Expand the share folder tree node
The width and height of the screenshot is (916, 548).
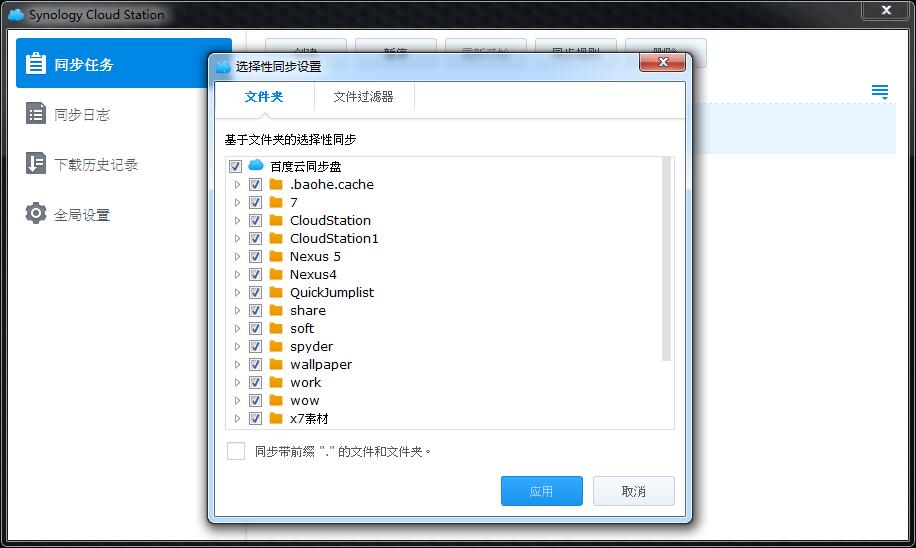point(237,310)
